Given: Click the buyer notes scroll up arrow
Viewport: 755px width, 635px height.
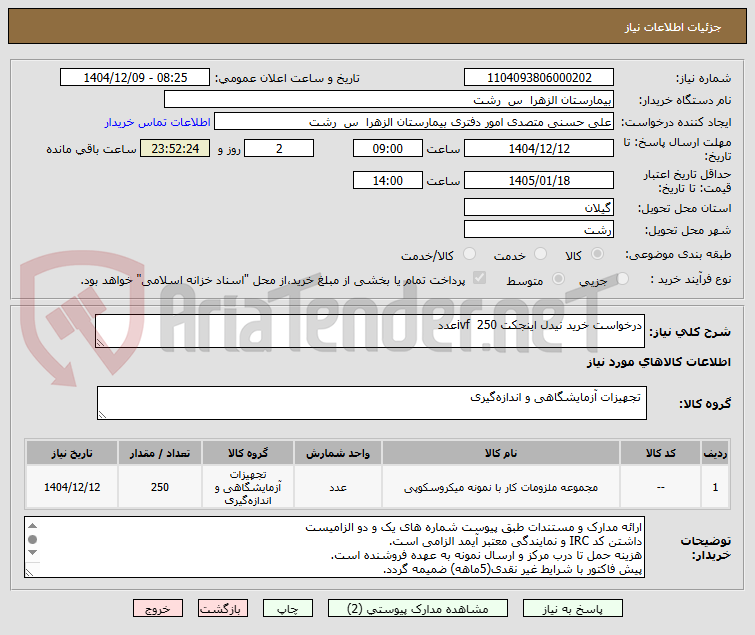Looking at the screenshot, I should 32,526.
